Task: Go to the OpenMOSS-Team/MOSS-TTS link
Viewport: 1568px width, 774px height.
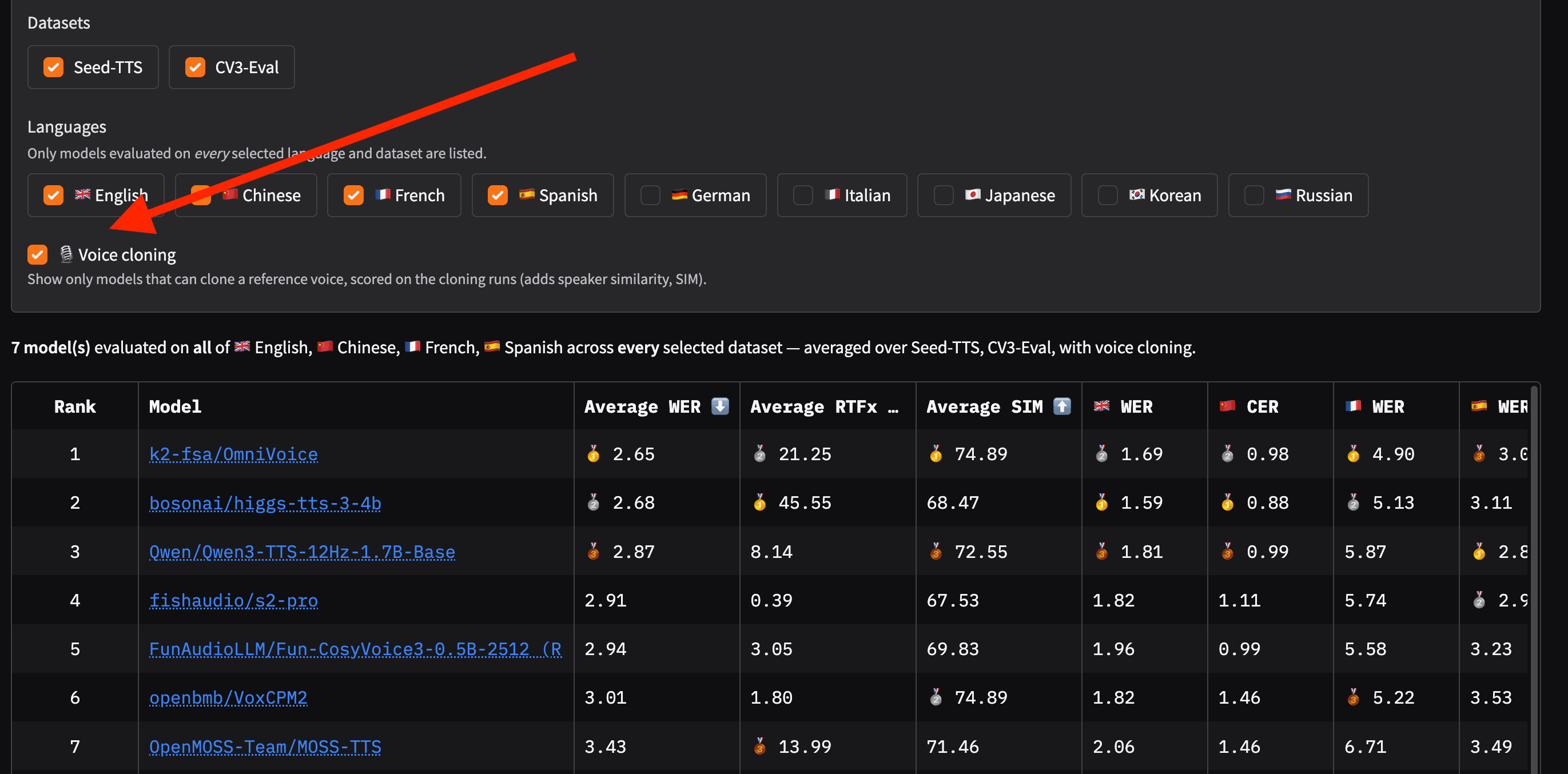Action: (265, 747)
